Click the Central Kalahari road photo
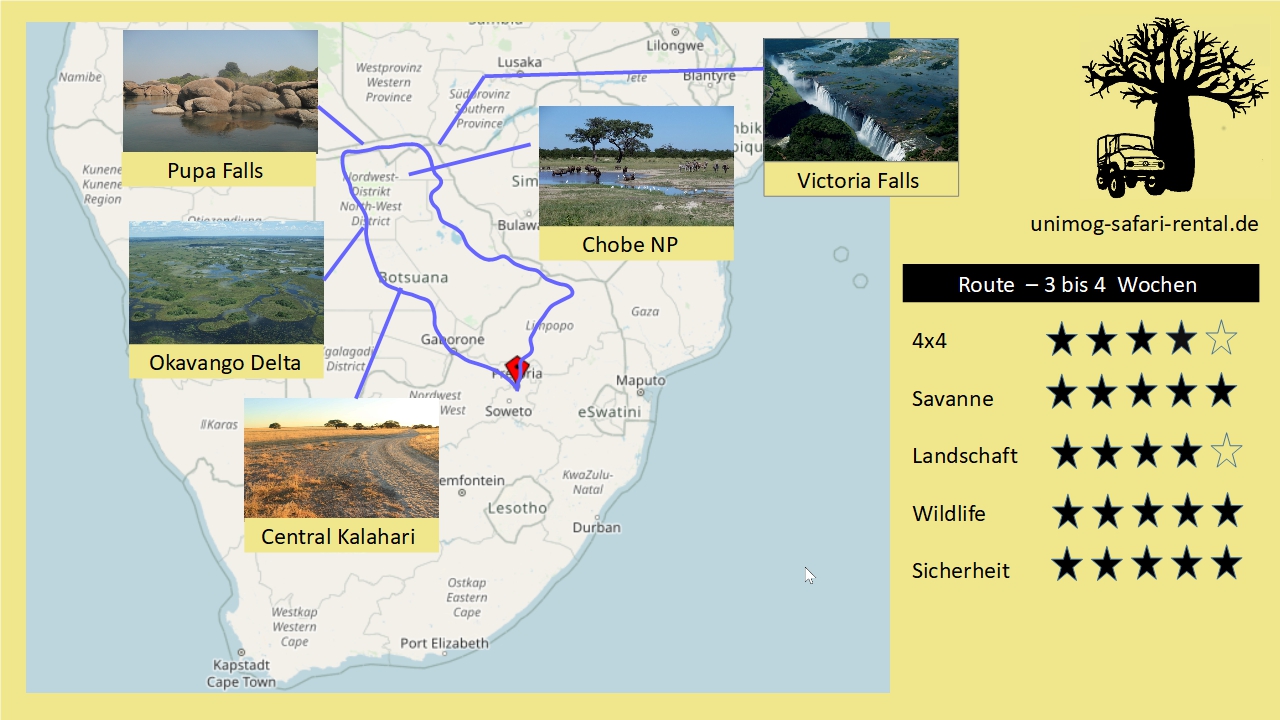This screenshot has height=720, width=1280. coord(341,458)
